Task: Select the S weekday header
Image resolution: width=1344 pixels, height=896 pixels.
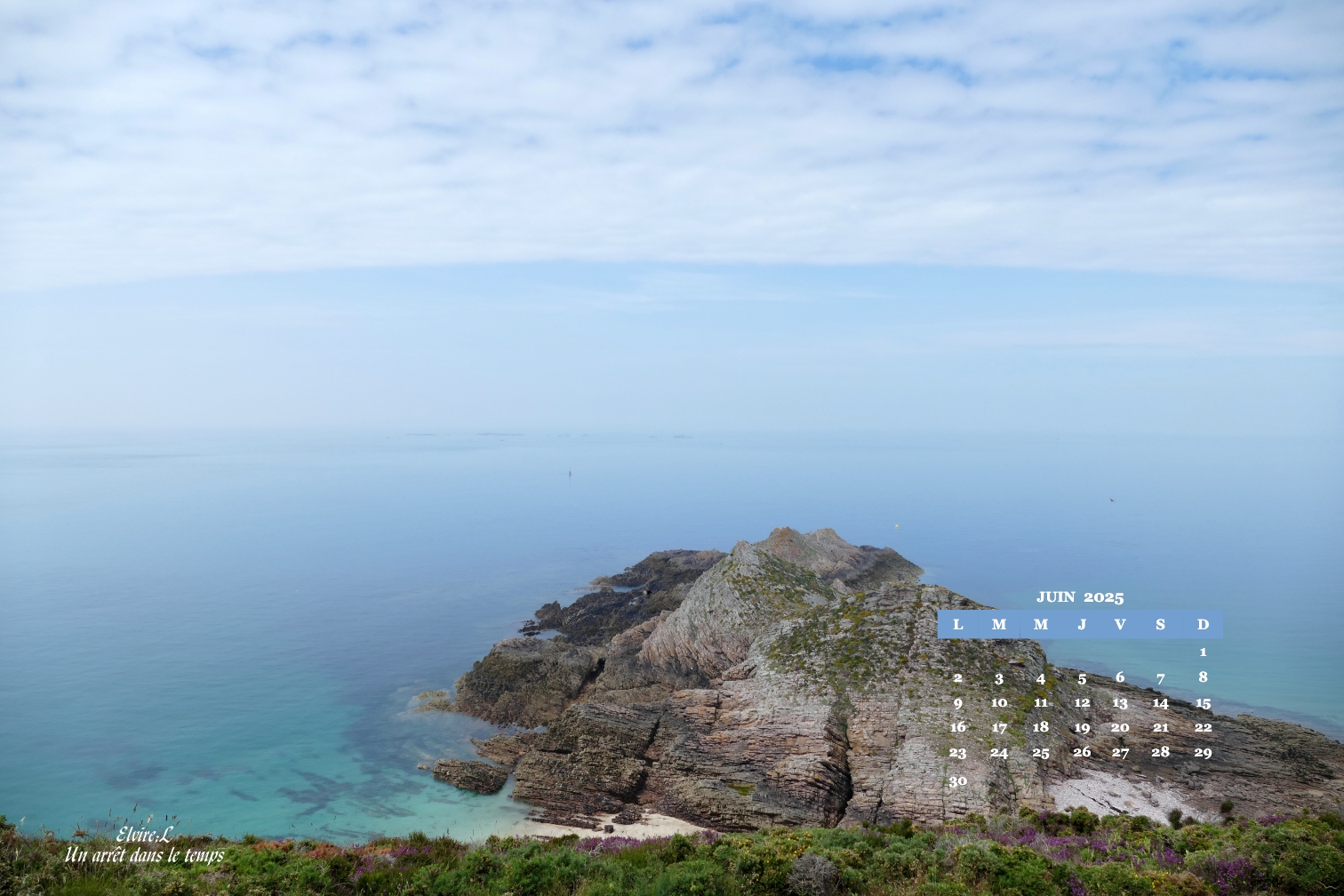Action: [x=1160, y=624]
